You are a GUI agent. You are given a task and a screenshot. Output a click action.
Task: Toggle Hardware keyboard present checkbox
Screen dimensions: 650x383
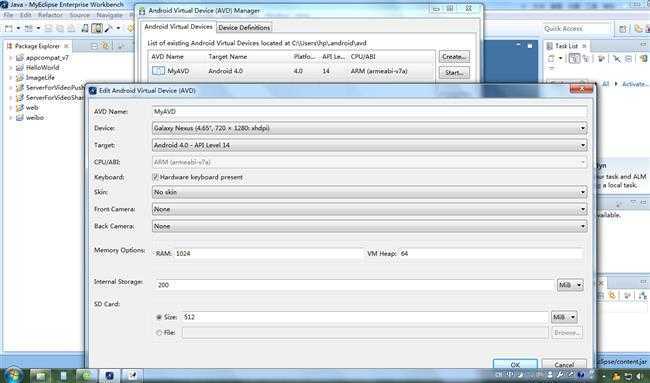155,177
